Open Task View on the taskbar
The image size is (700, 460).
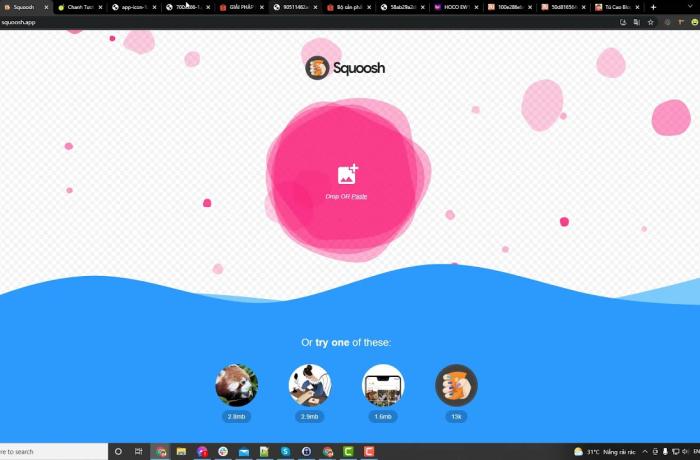[x=138, y=452]
